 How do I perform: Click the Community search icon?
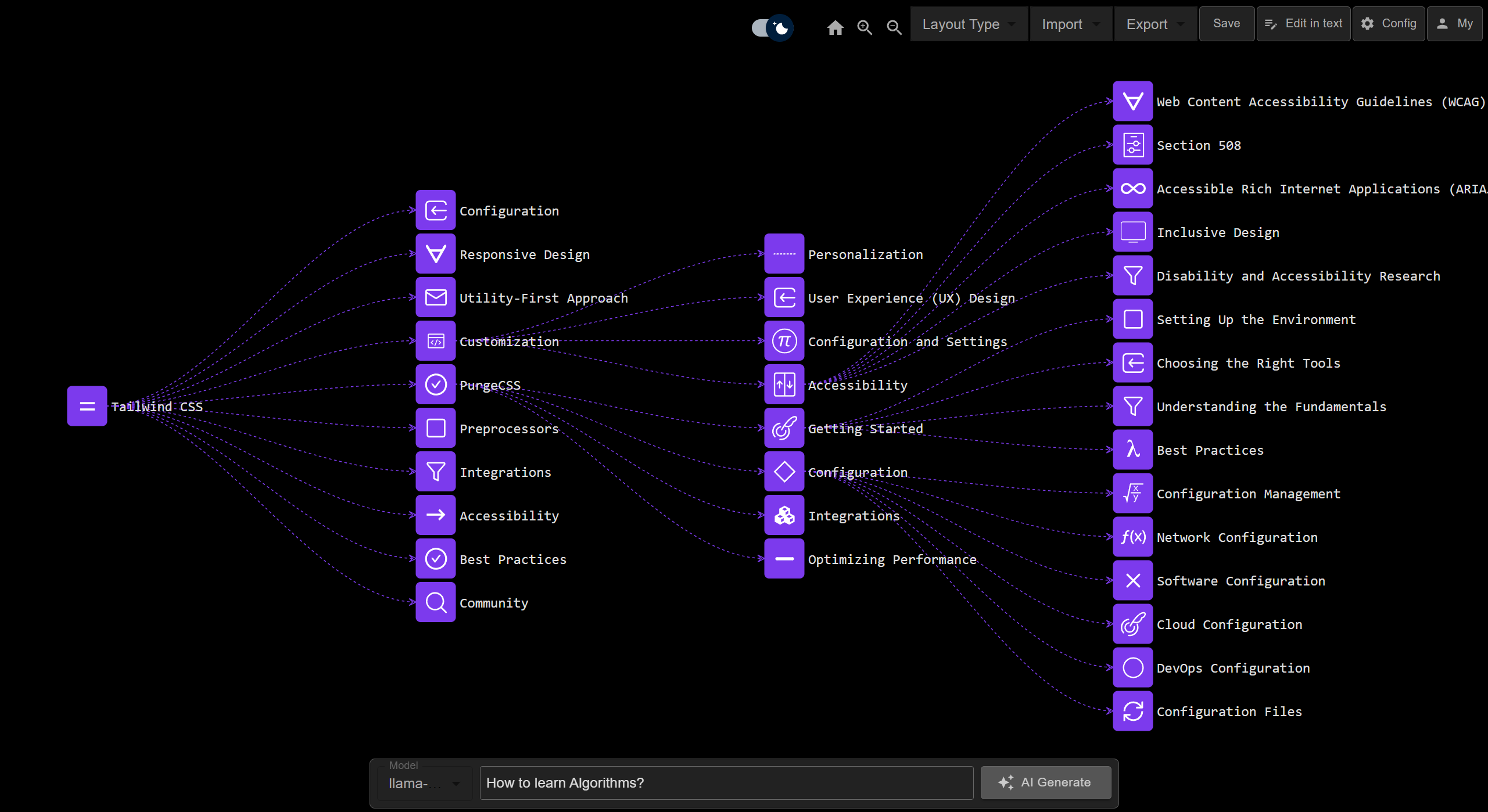click(x=436, y=602)
